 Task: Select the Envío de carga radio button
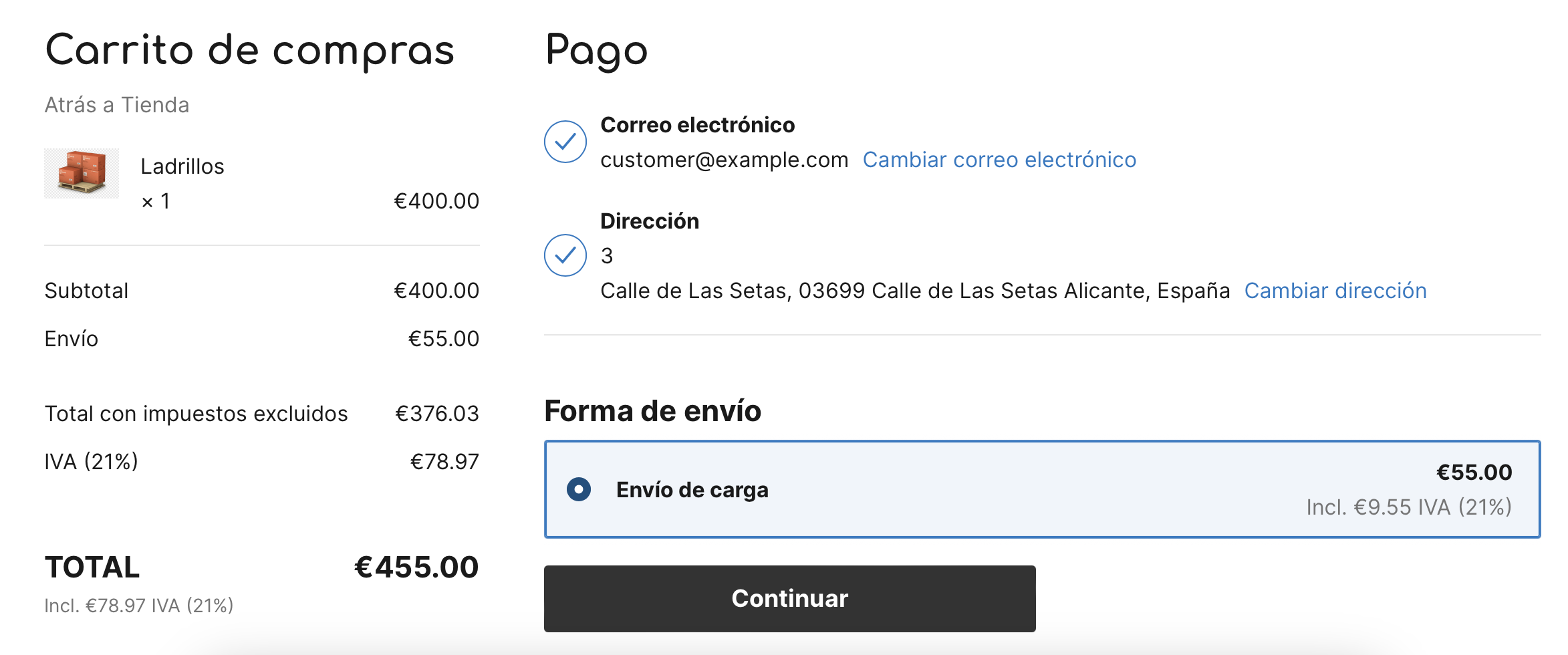[579, 489]
